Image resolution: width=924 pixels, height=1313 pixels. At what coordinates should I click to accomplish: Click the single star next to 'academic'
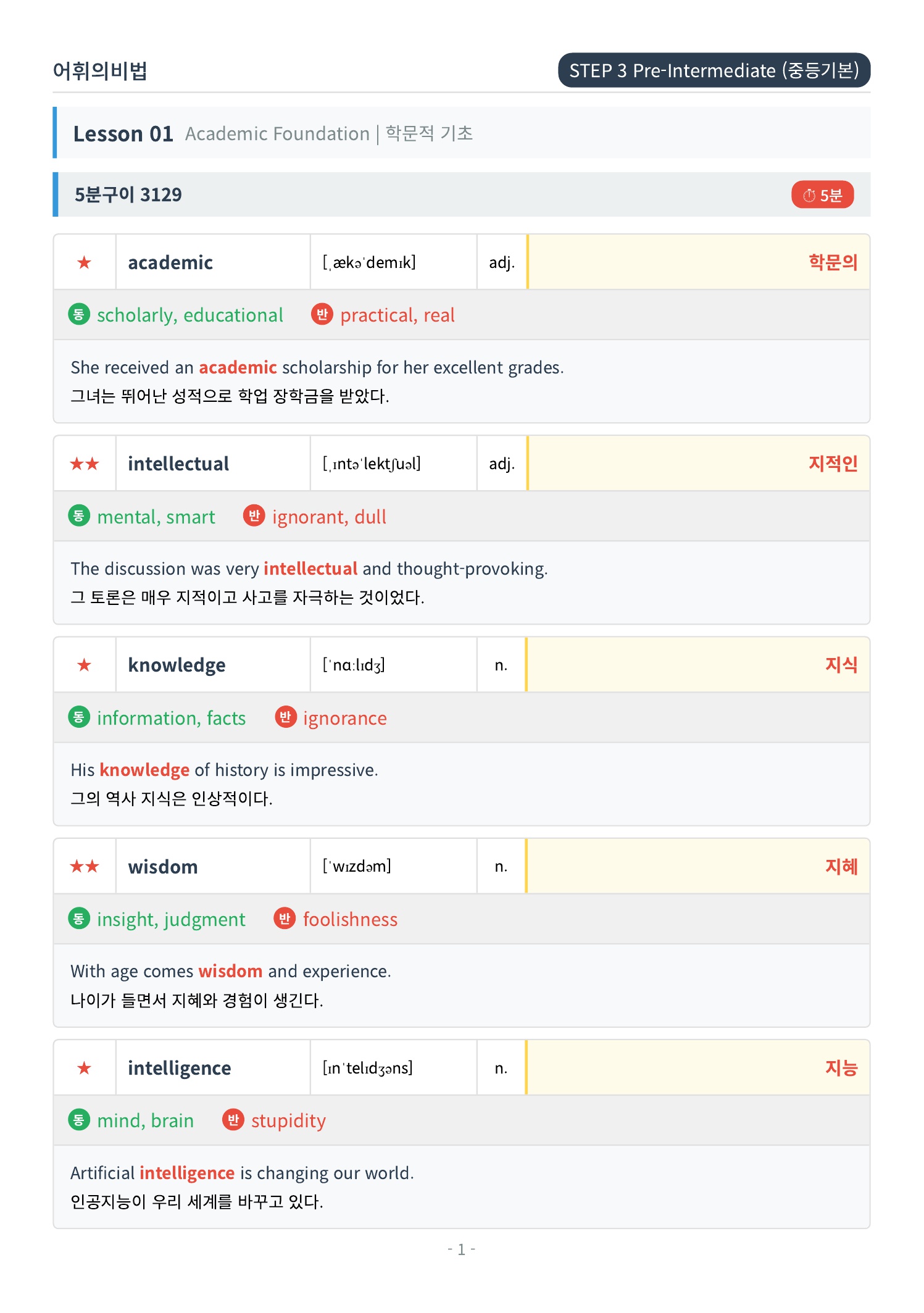tap(85, 262)
